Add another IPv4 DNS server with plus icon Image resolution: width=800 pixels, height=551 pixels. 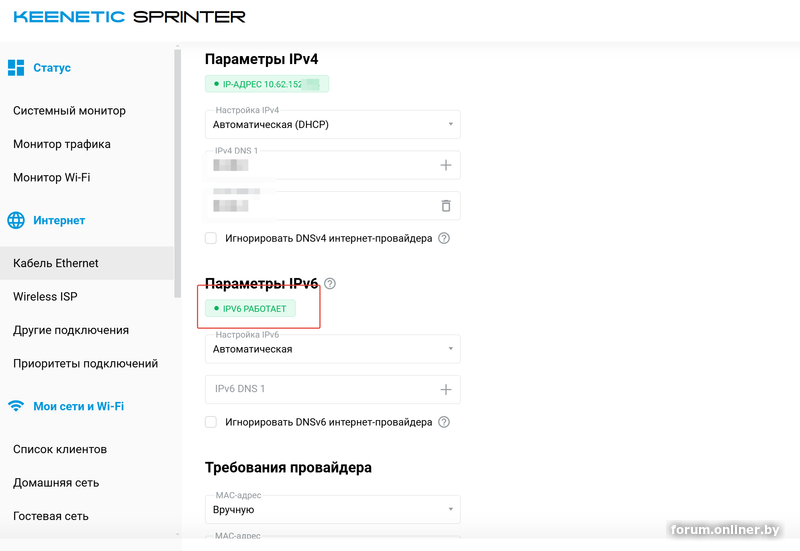446,165
